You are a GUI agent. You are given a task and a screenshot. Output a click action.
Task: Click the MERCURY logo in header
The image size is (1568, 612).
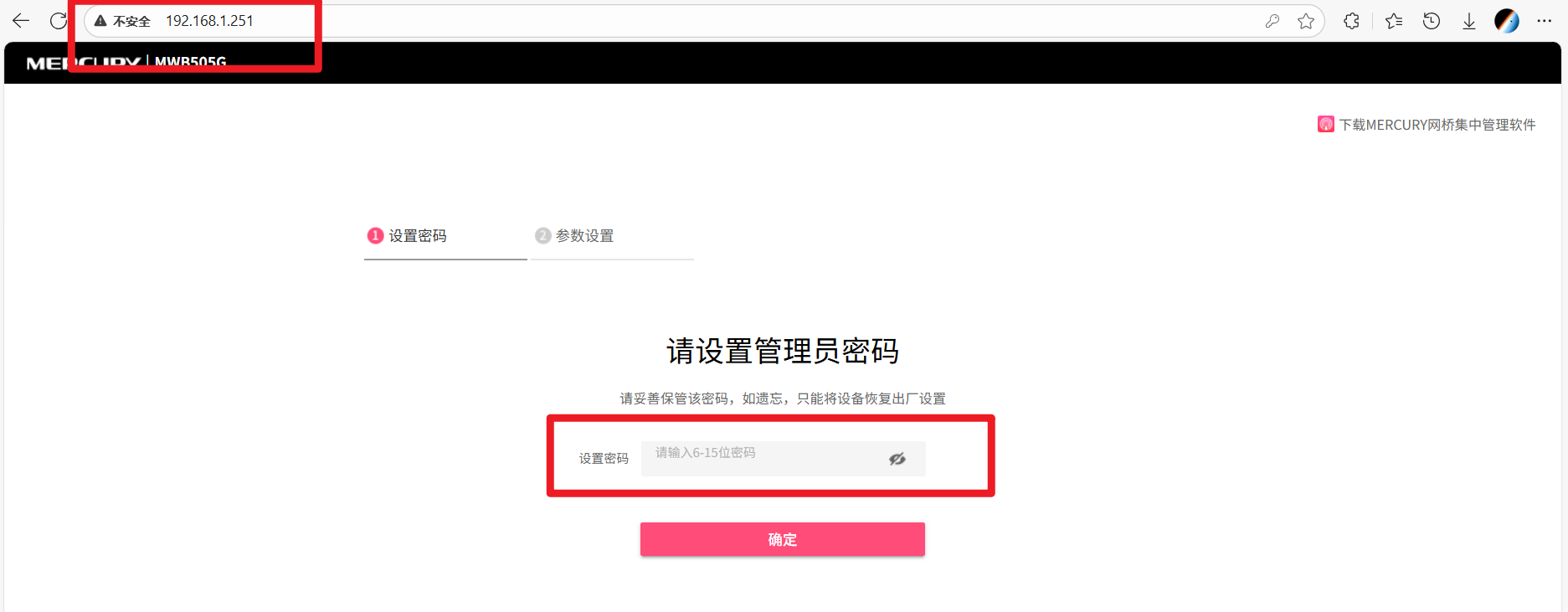pyautogui.click(x=83, y=63)
